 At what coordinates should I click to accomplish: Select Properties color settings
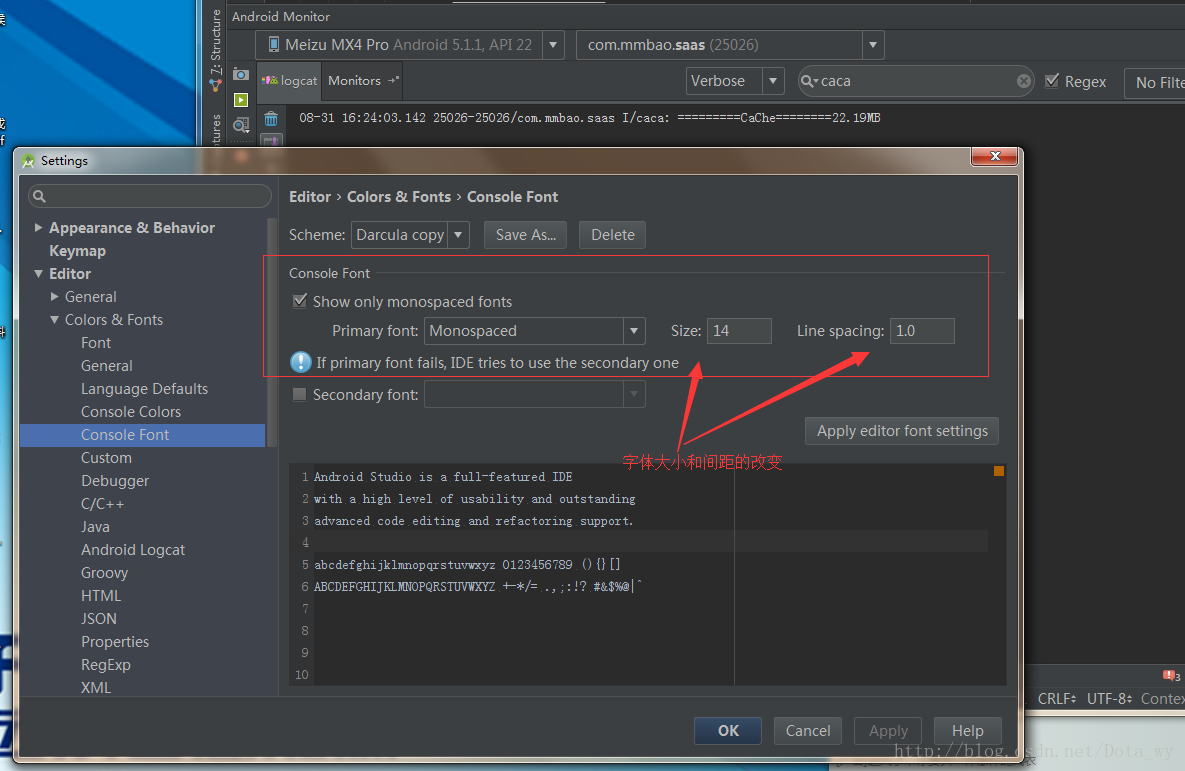[115, 642]
